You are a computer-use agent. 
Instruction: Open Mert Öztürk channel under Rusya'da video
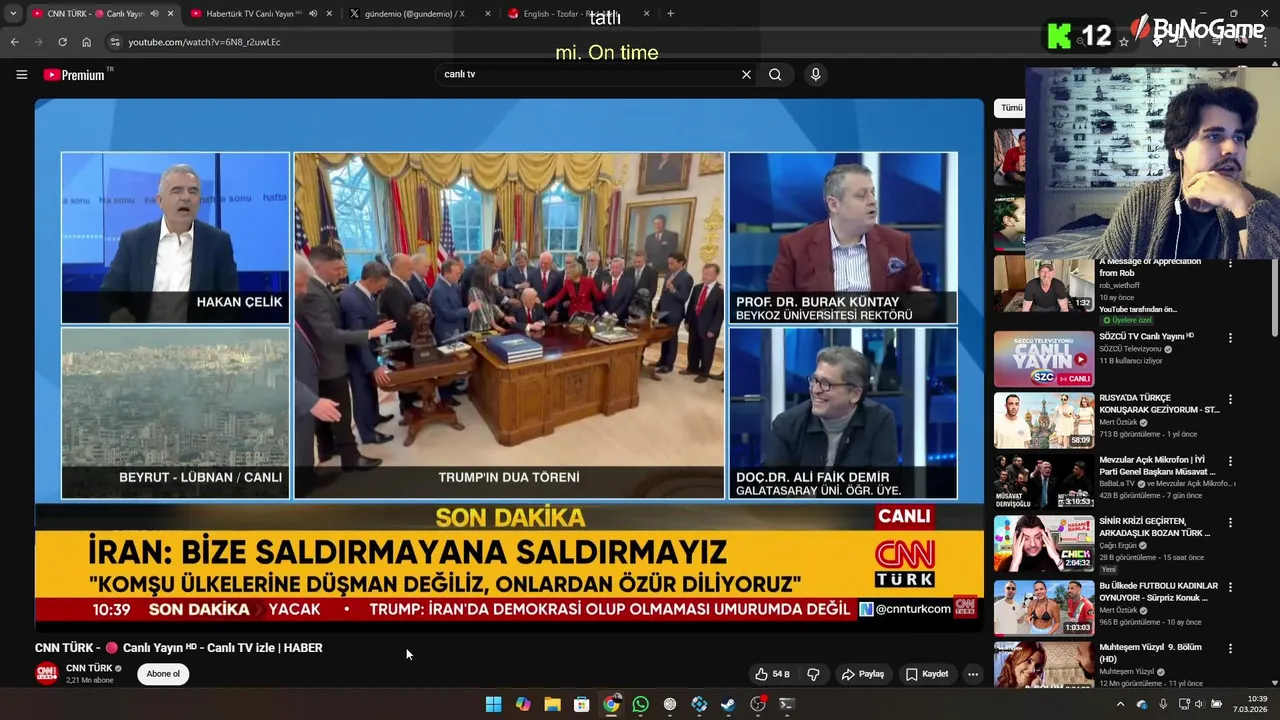click(x=1119, y=422)
